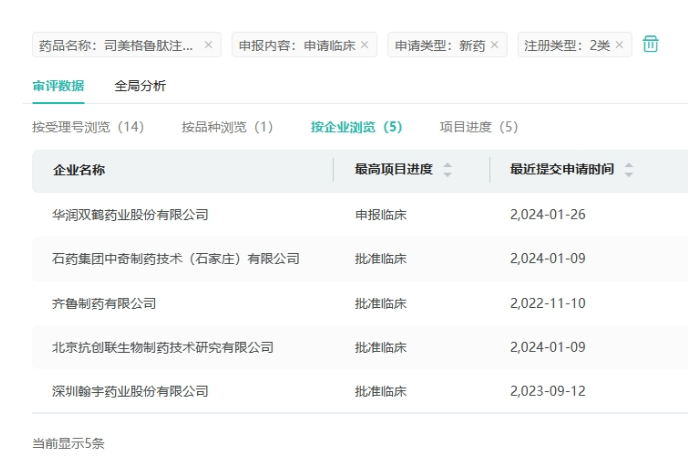Switch to the 审评数据 tab
Screen dimensions: 691x468
[x=58, y=86]
